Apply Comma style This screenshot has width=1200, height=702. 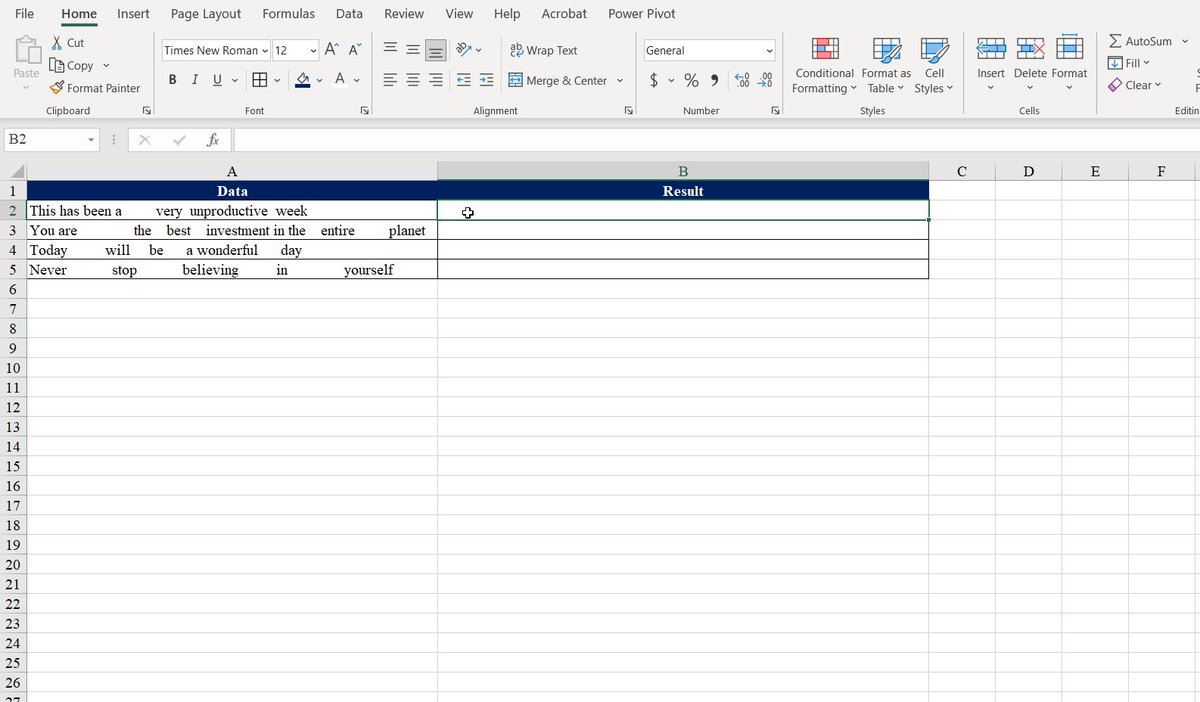715,80
